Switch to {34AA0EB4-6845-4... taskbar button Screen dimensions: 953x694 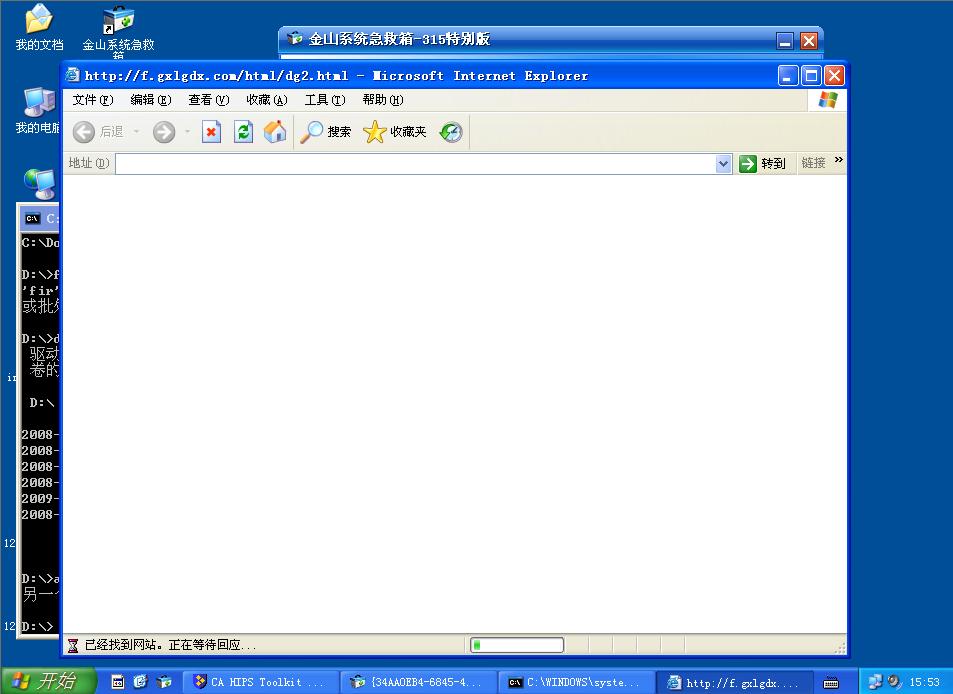418,682
